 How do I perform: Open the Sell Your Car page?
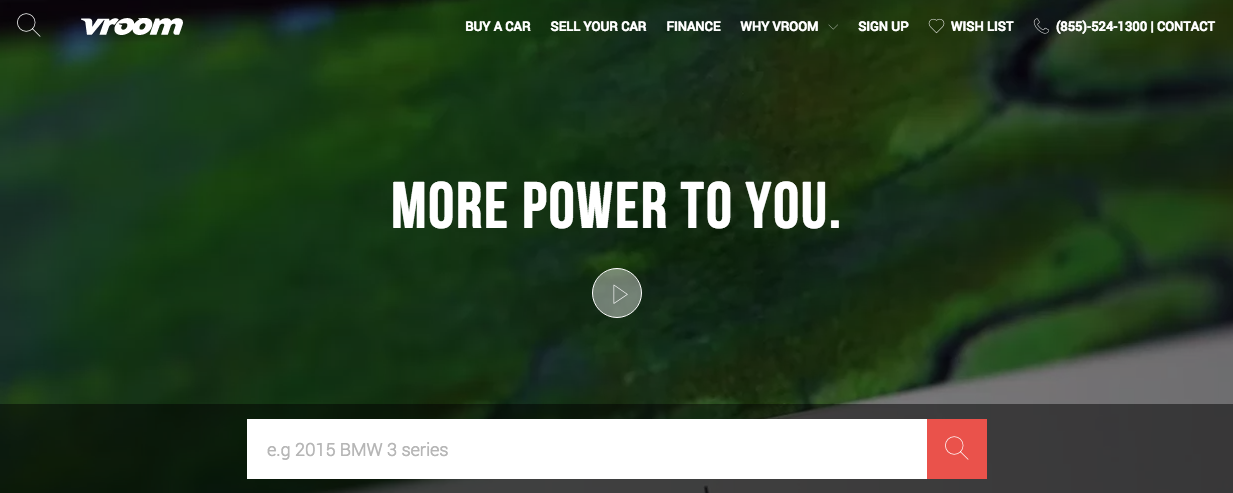point(598,26)
